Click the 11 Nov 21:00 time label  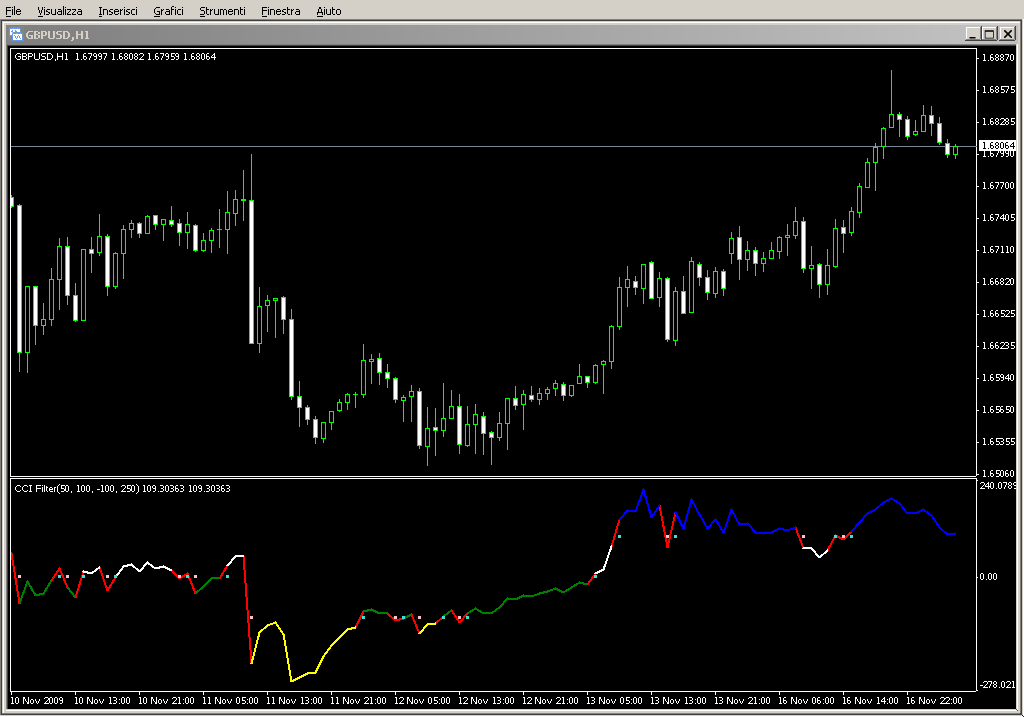358,701
